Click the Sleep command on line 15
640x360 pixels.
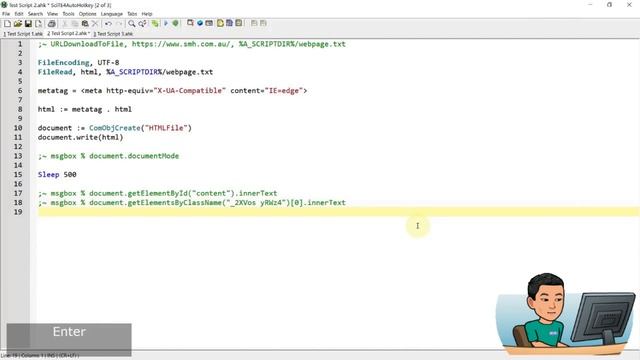pyautogui.click(x=49, y=174)
